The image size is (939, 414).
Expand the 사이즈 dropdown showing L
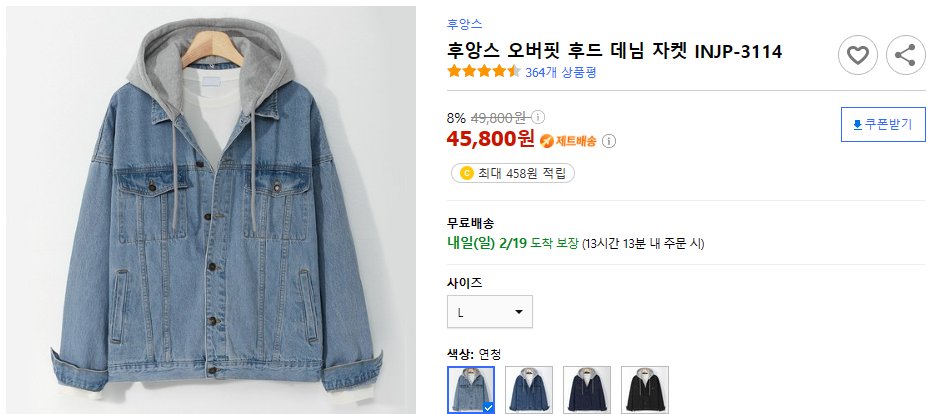490,312
